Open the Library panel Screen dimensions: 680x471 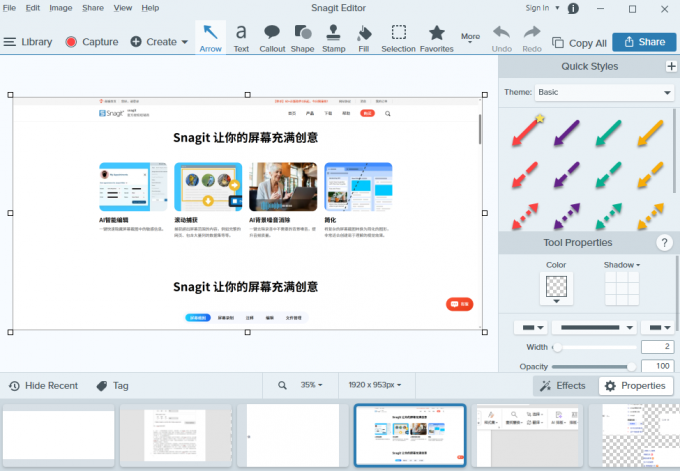pos(28,42)
